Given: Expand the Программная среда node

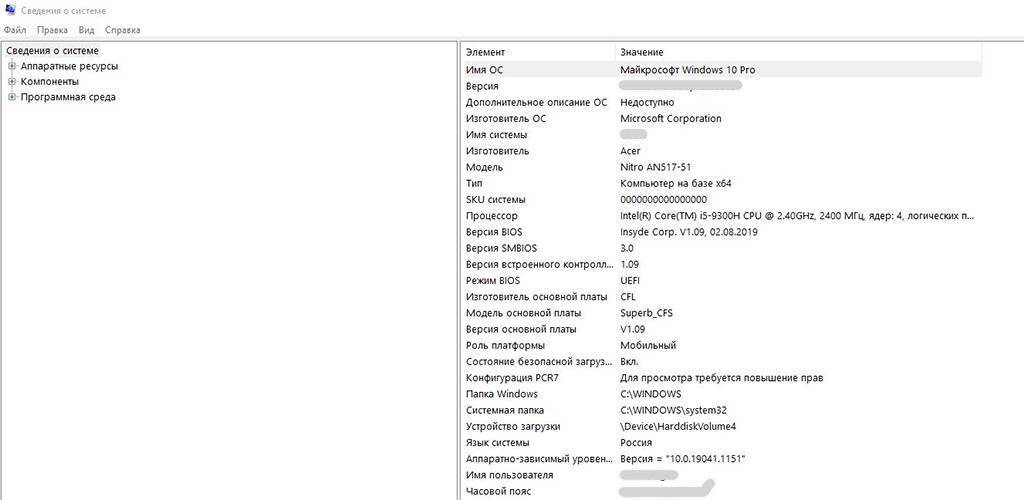Looking at the screenshot, I should (12, 97).
